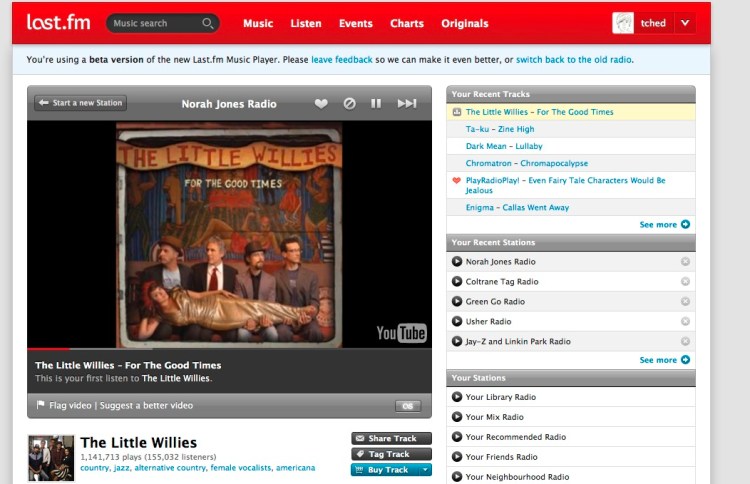Viewport: 750px width, 484px height.
Task: Remove Jay-Z and Linkin Park Radio
Action: click(685, 341)
